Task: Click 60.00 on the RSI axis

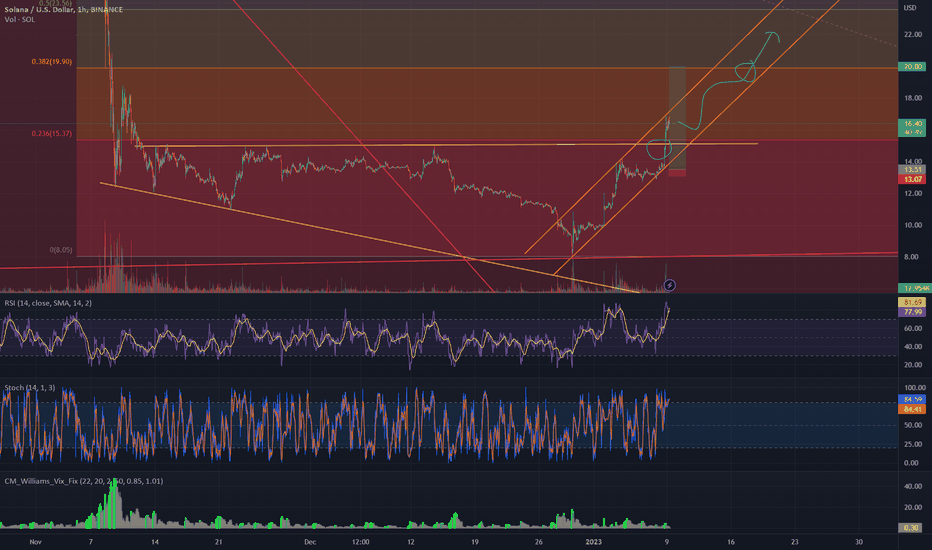Action: coord(913,328)
